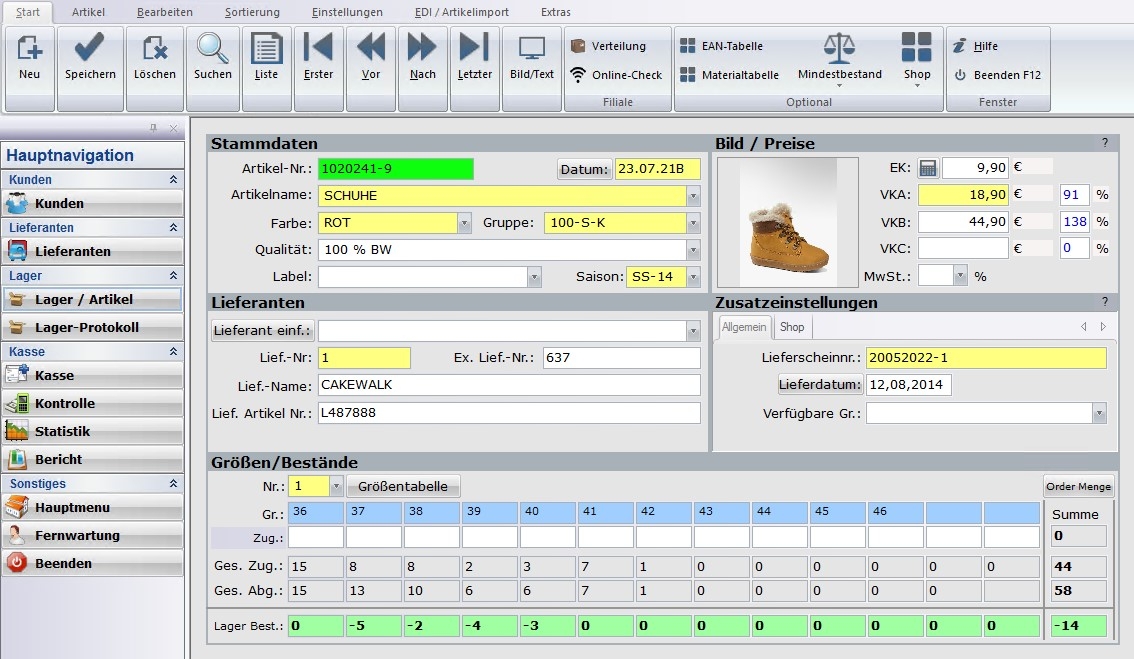Collapse the Kunden navigation section
This screenshot has height=659, width=1134.
coord(173,180)
